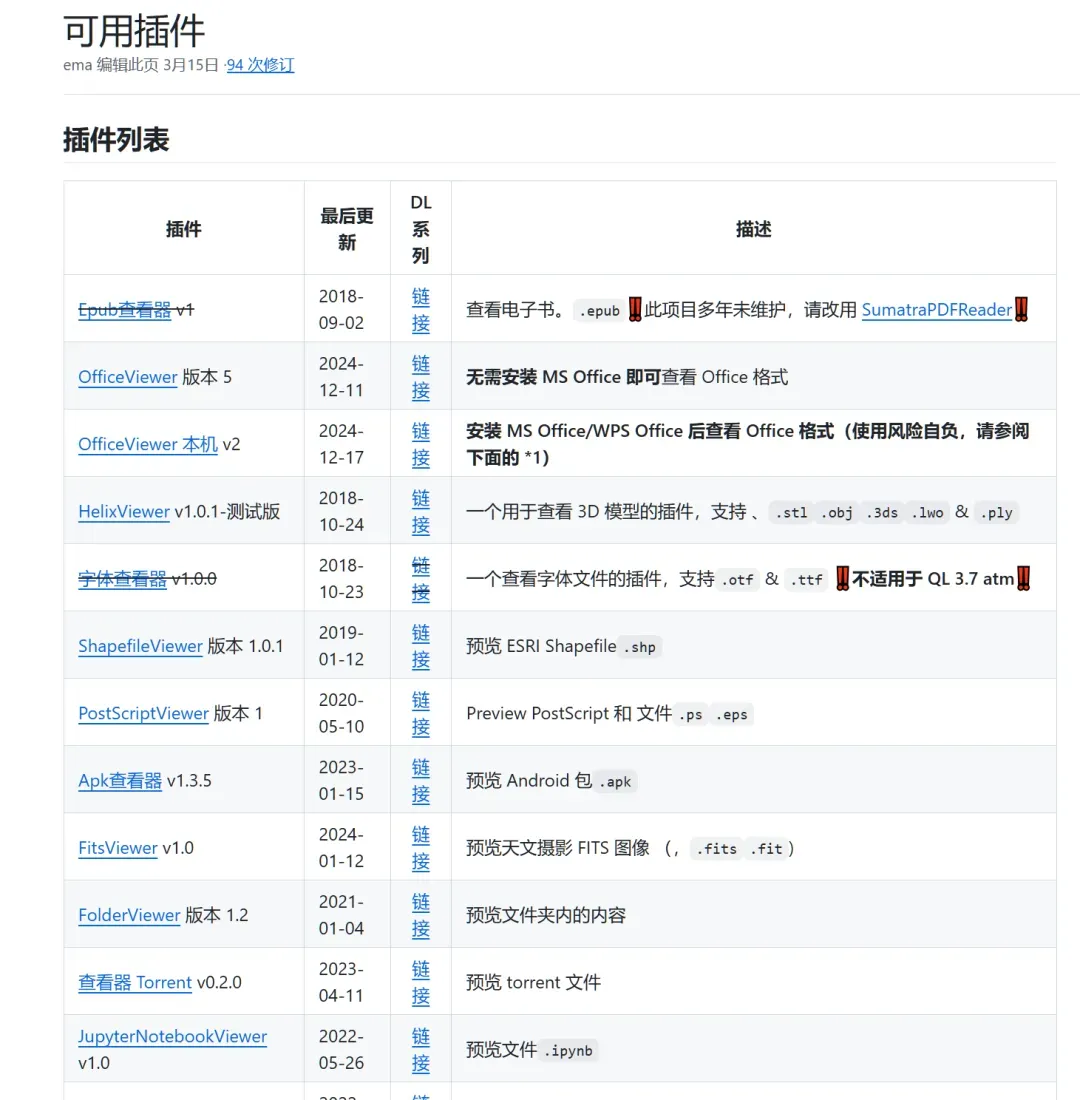Click the 最后更新 column header

tap(347, 229)
